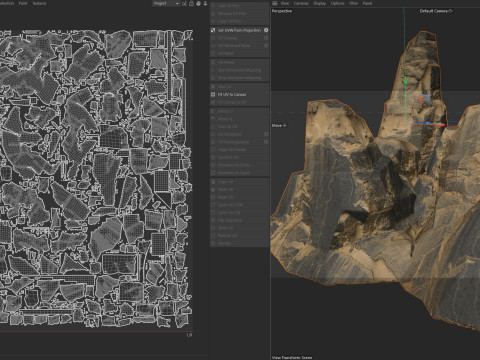The width and height of the screenshot is (480, 360).
Task: Select the UV Straighten command
Action: tap(239, 134)
